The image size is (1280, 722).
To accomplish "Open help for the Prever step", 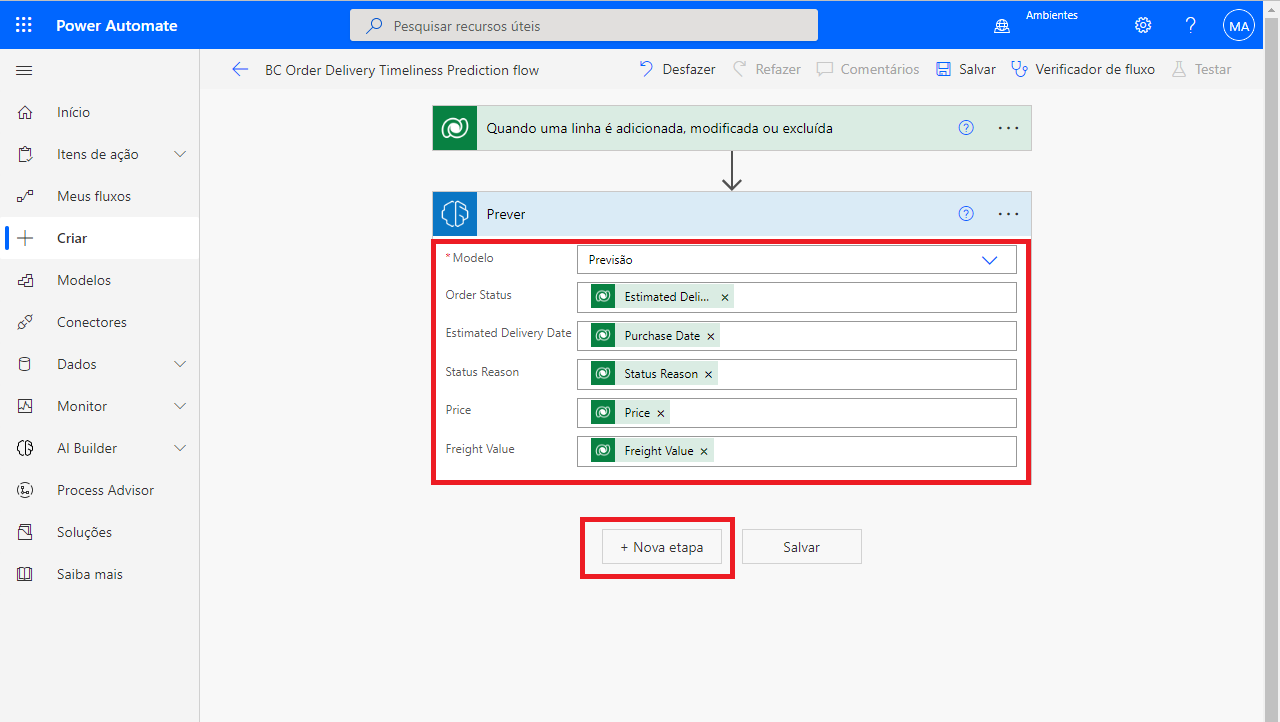I will coord(966,214).
